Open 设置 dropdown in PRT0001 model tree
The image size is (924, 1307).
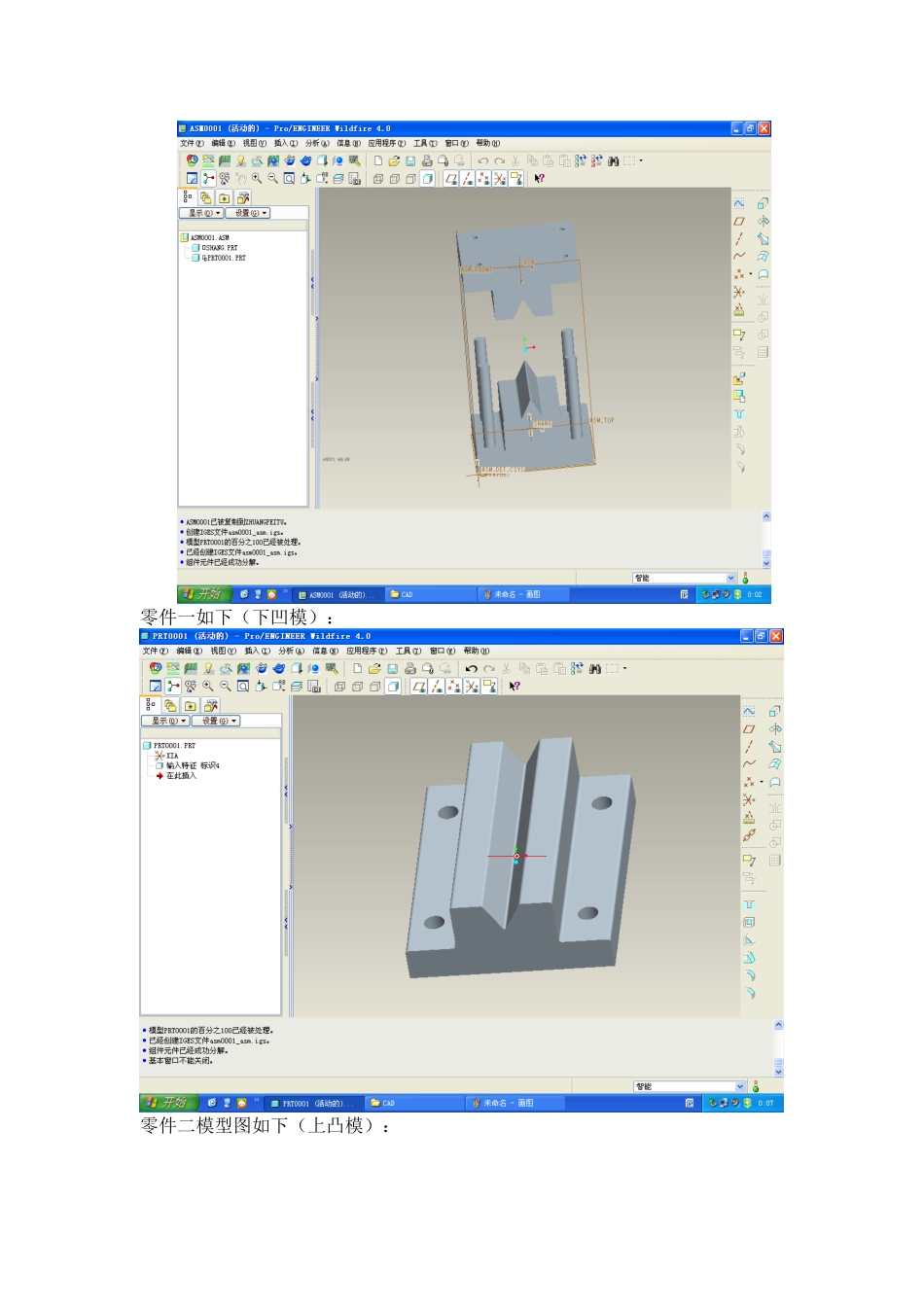[x=216, y=721]
